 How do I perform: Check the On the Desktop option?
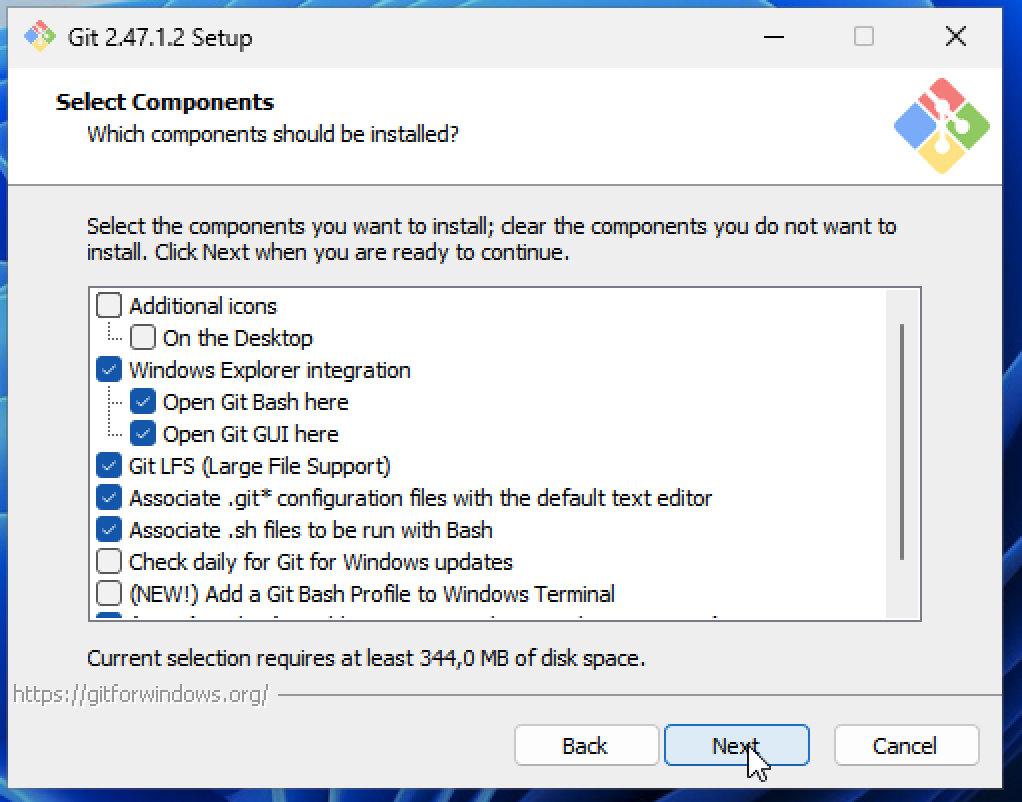pyautogui.click(x=143, y=337)
